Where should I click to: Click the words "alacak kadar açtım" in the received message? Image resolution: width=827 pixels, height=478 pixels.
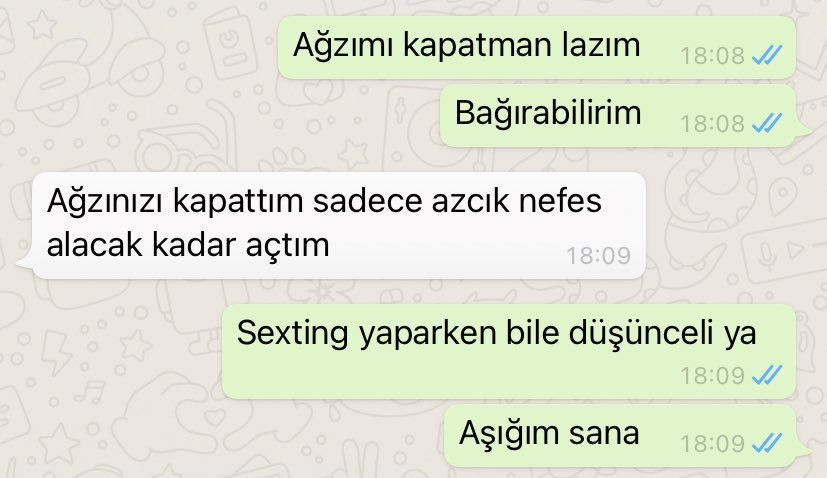coord(188,245)
